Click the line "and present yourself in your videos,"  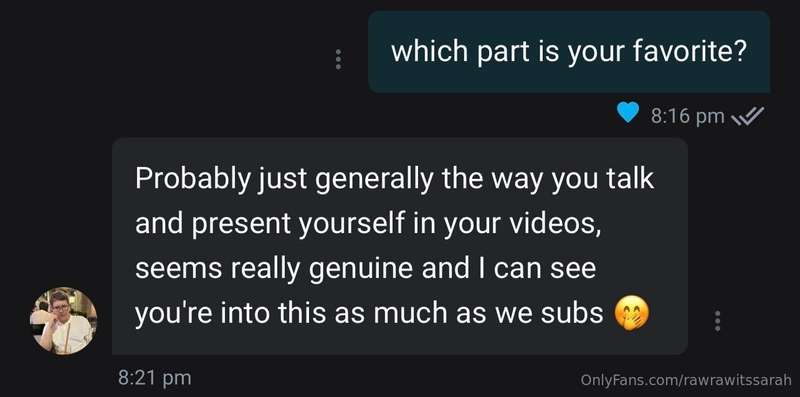pyautogui.click(x=368, y=225)
